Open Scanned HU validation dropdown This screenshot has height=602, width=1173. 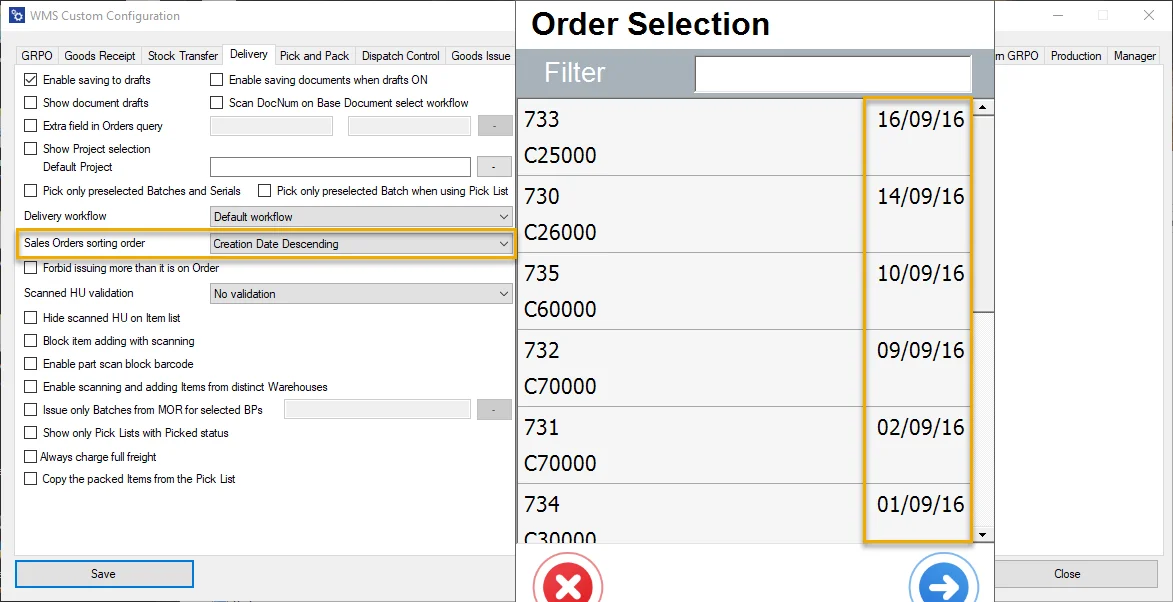(x=361, y=294)
